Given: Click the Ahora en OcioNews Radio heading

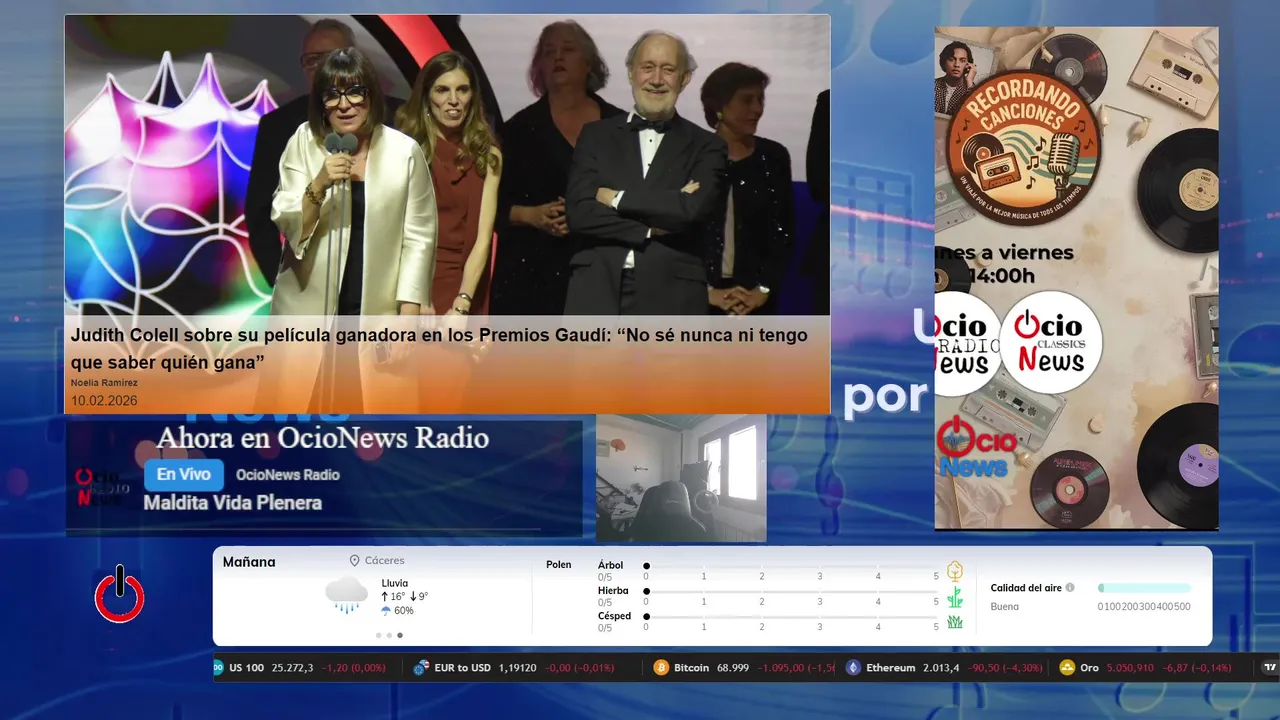Looking at the screenshot, I should tap(322, 438).
